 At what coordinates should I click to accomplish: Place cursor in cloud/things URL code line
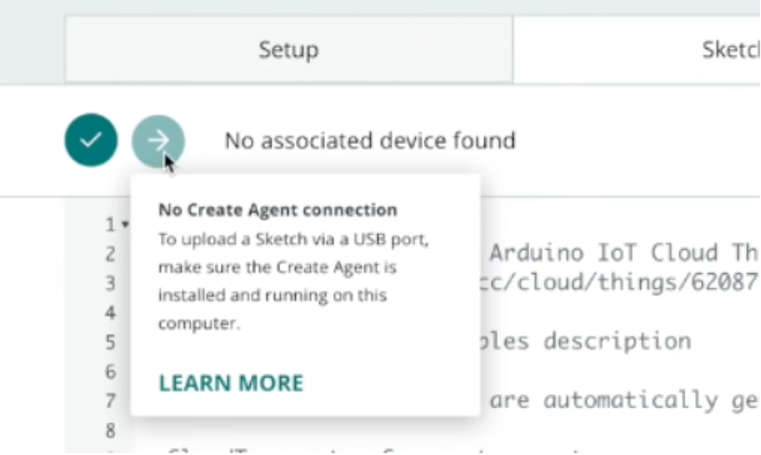pyautogui.click(x=619, y=282)
